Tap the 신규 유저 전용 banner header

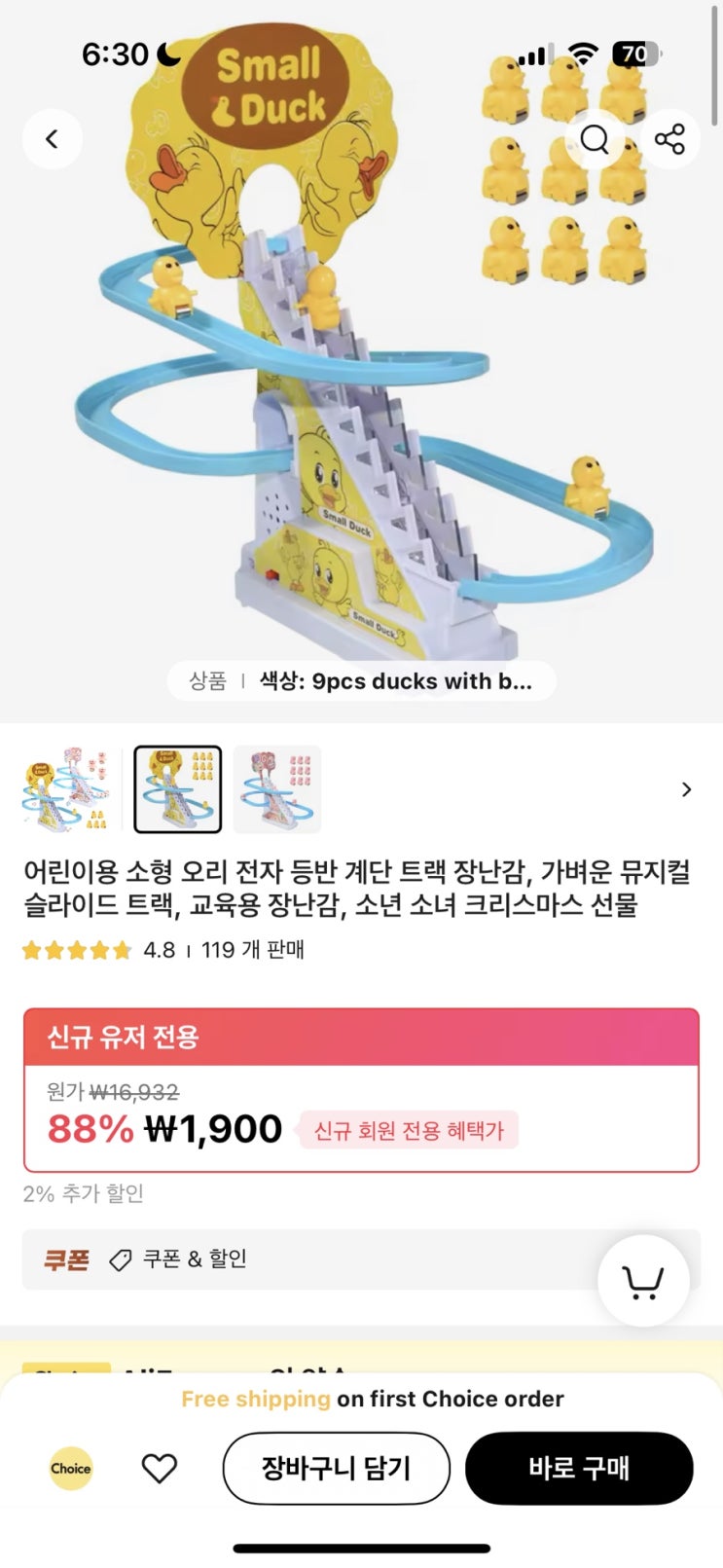(x=361, y=1037)
